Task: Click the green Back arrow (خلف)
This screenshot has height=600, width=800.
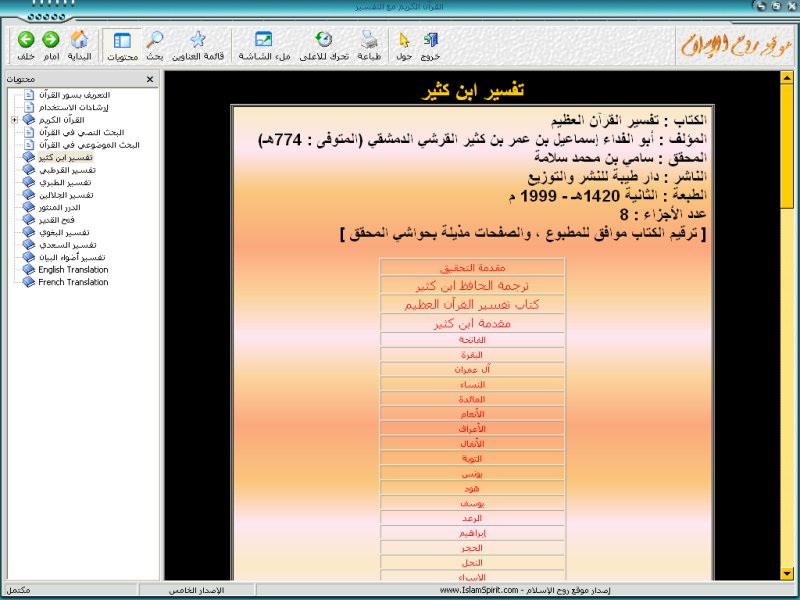Action: 25,40
